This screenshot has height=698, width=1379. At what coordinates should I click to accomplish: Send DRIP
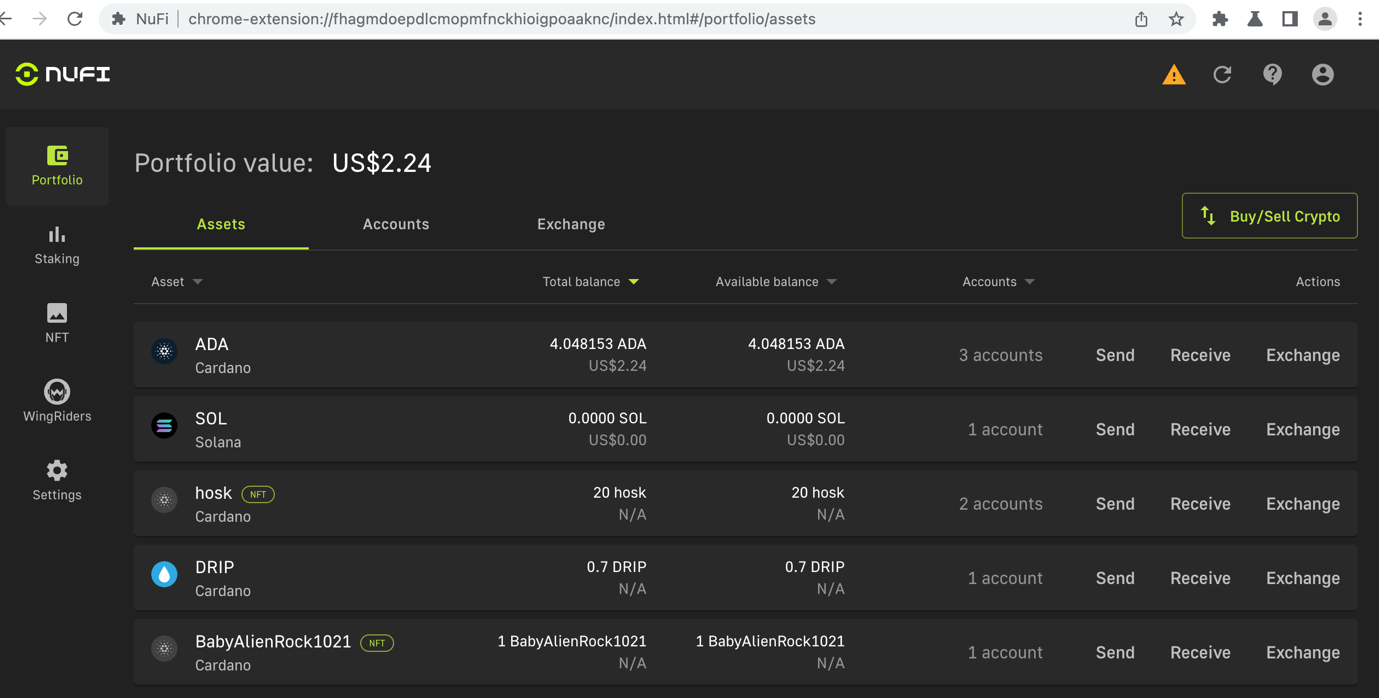(1115, 578)
